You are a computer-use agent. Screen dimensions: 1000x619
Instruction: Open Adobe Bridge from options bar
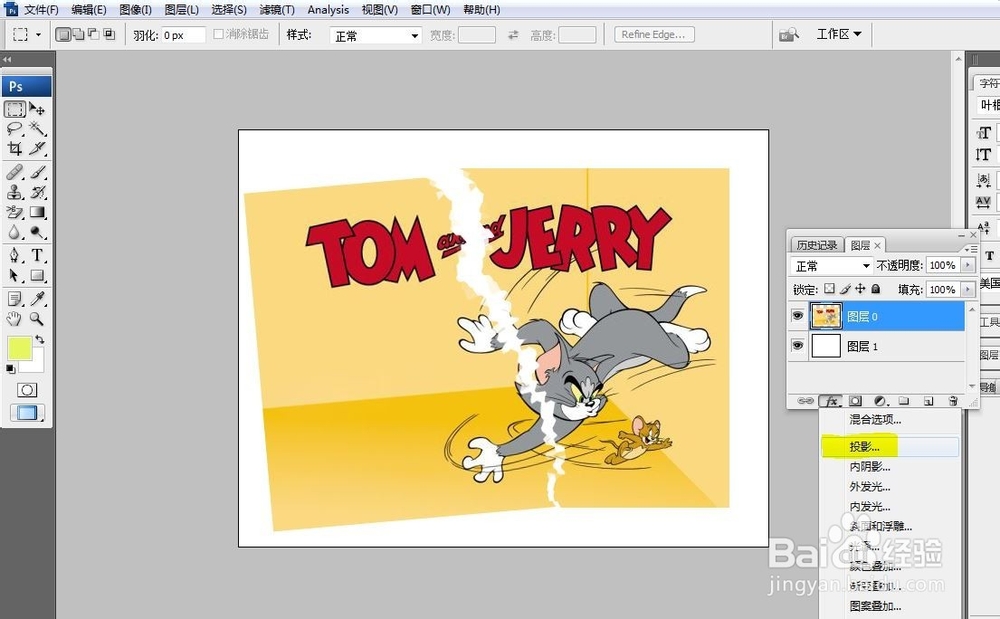click(788, 34)
